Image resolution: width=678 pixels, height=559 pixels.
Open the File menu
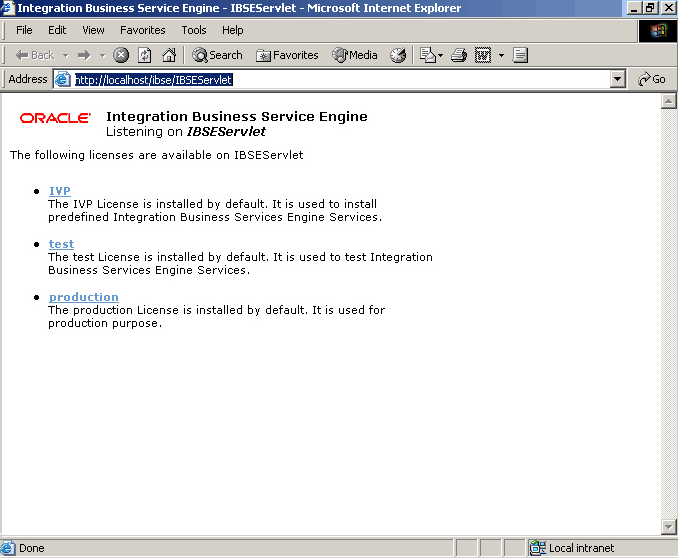click(x=24, y=30)
